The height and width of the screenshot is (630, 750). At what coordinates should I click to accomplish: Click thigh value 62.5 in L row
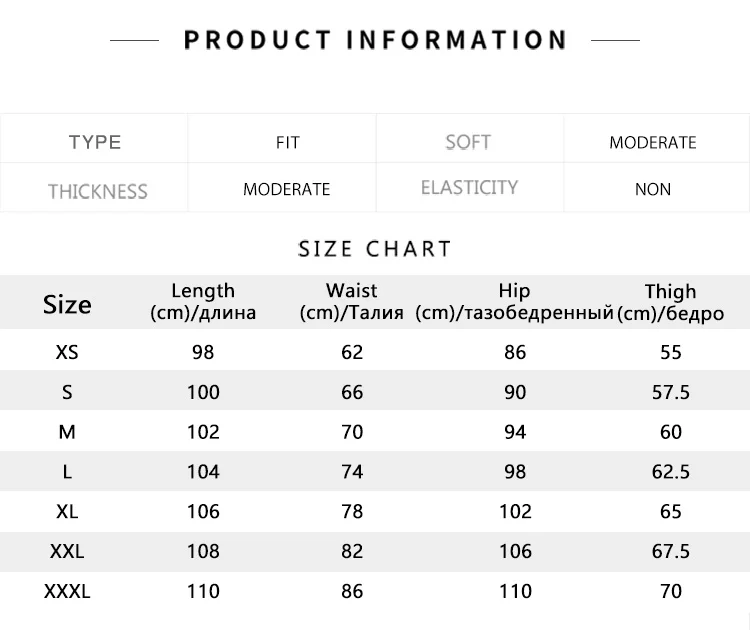point(671,472)
